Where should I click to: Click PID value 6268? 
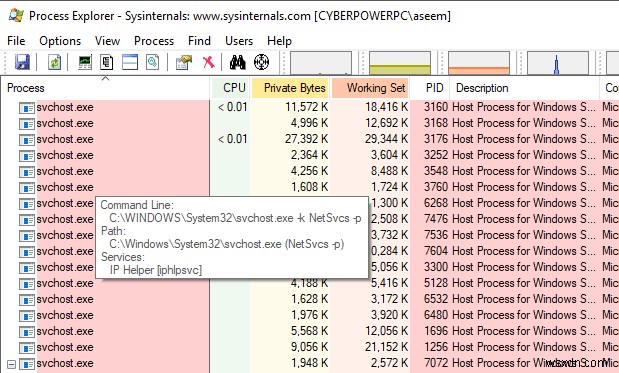(436, 203)
